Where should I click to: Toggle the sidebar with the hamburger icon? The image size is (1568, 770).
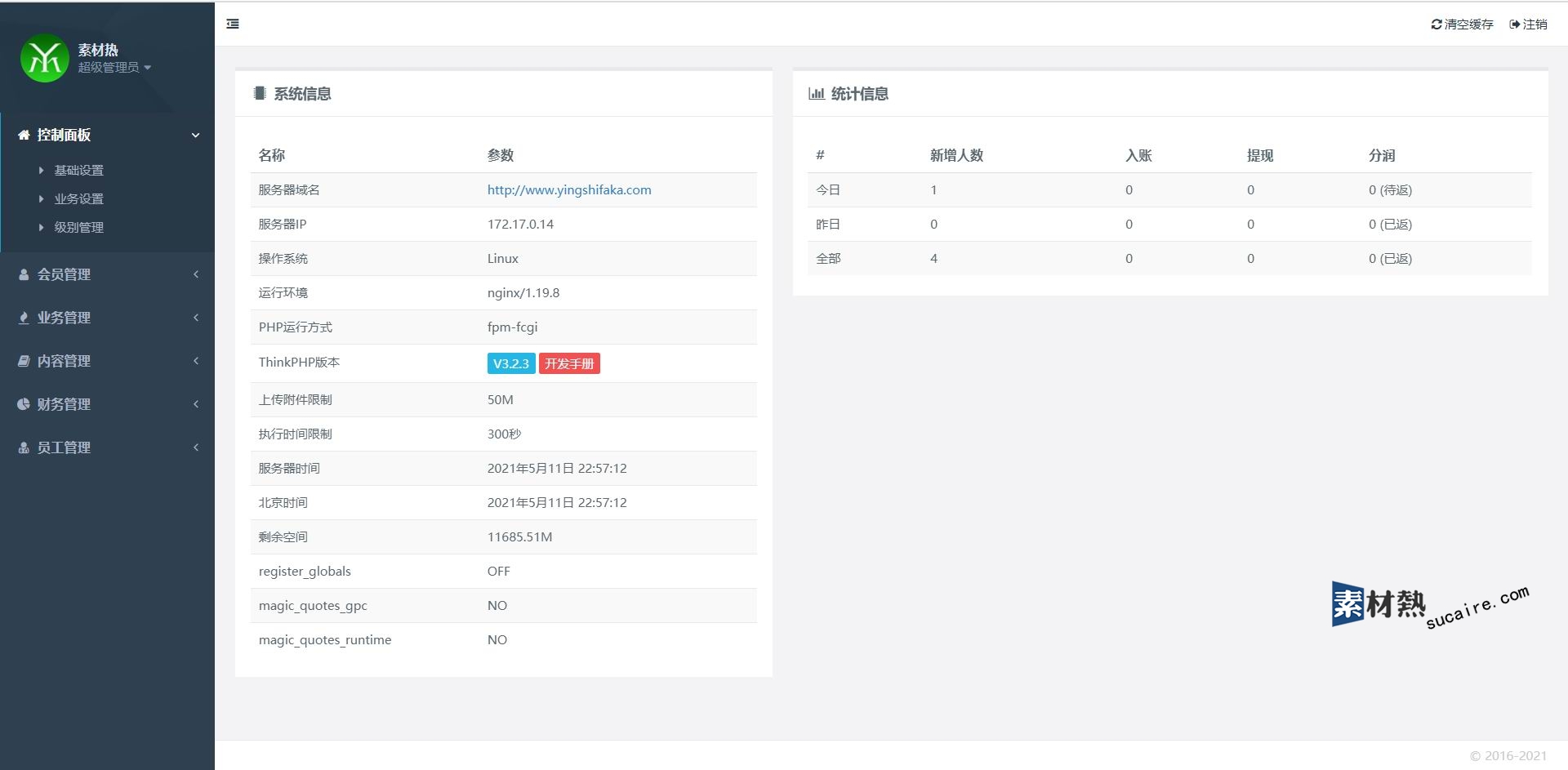pos(233,24)
